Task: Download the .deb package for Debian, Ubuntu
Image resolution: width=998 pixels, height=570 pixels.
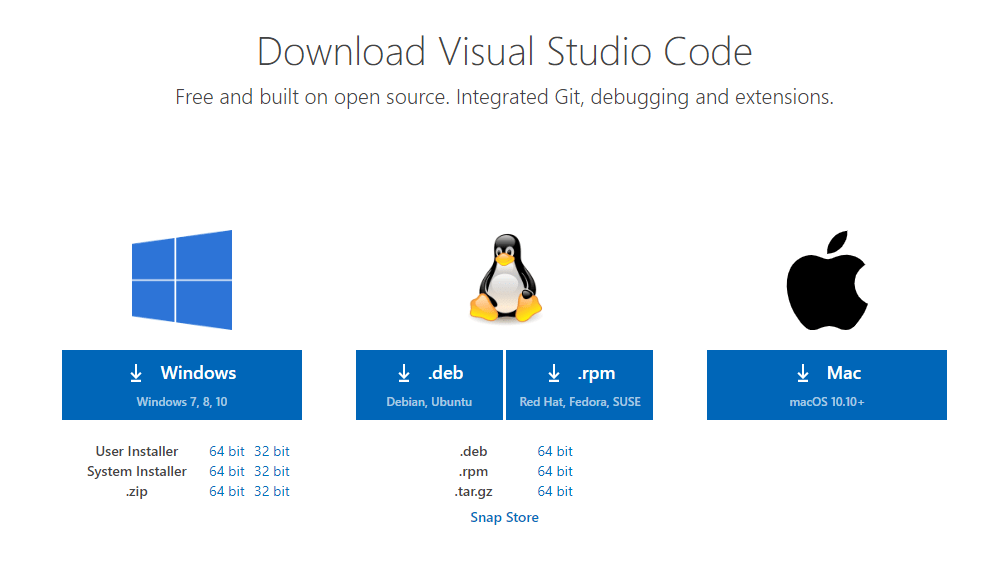Action: (430, 385)
